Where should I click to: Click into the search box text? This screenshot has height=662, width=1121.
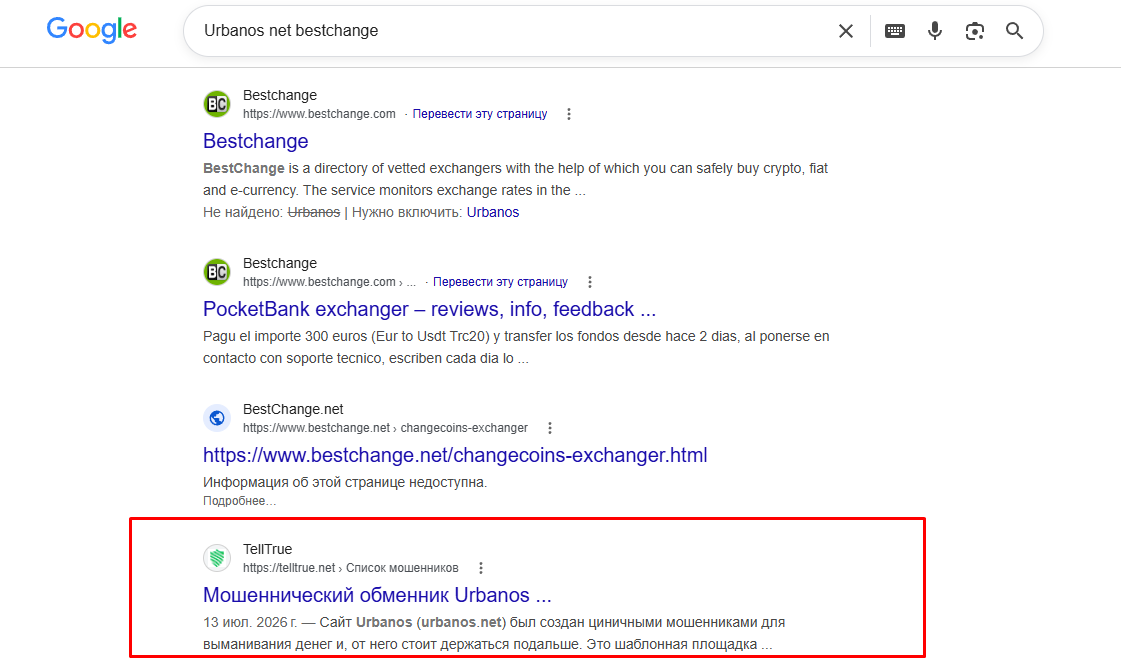tap(291, 31)
